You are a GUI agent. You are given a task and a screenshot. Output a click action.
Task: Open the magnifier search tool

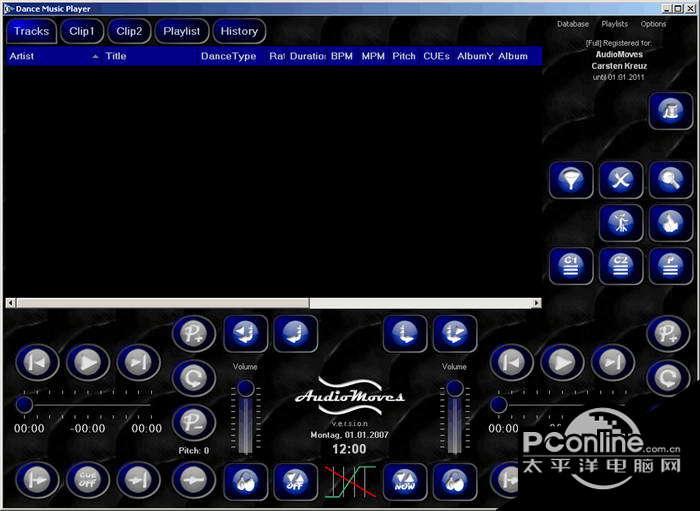click(671, 180)
